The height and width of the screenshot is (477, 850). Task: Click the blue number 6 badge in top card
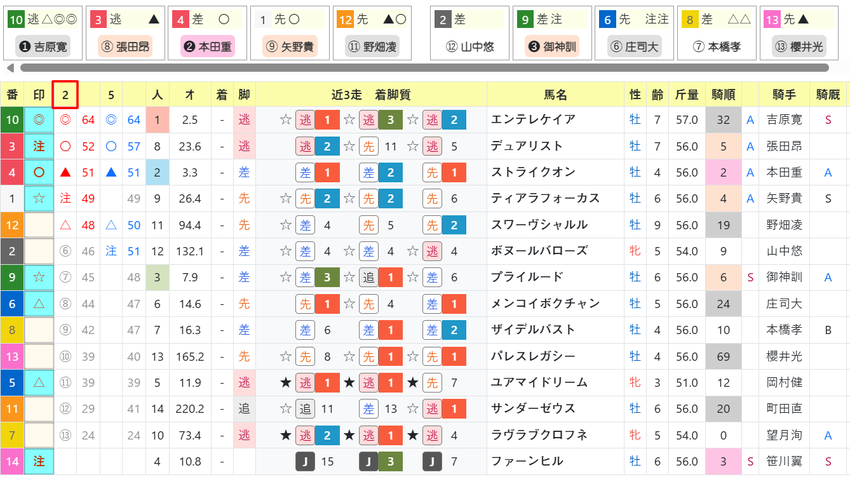coord(607,20)
